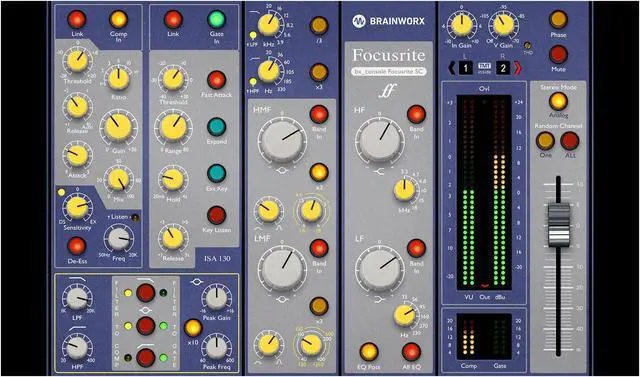
Task: Toggle the HMF Band In button
Action: point(319,115)
